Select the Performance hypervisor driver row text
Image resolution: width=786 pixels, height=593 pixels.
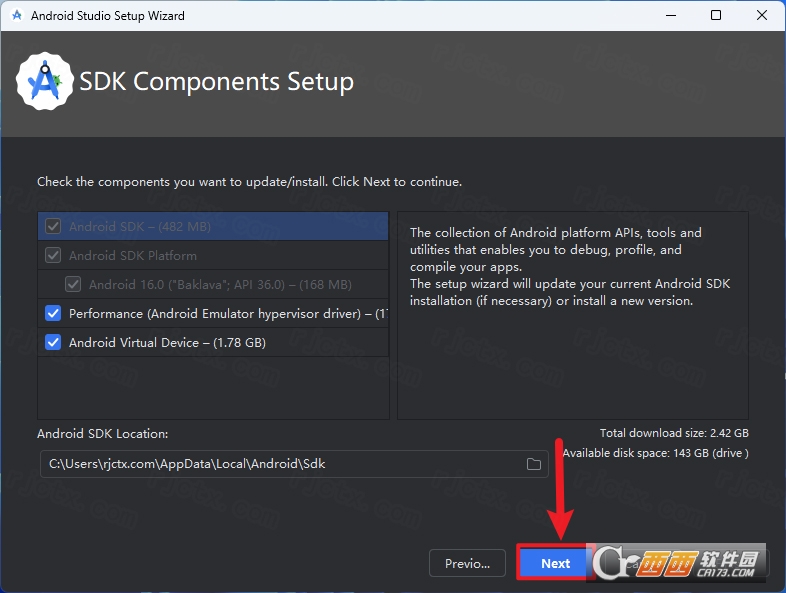click(228, 314)
